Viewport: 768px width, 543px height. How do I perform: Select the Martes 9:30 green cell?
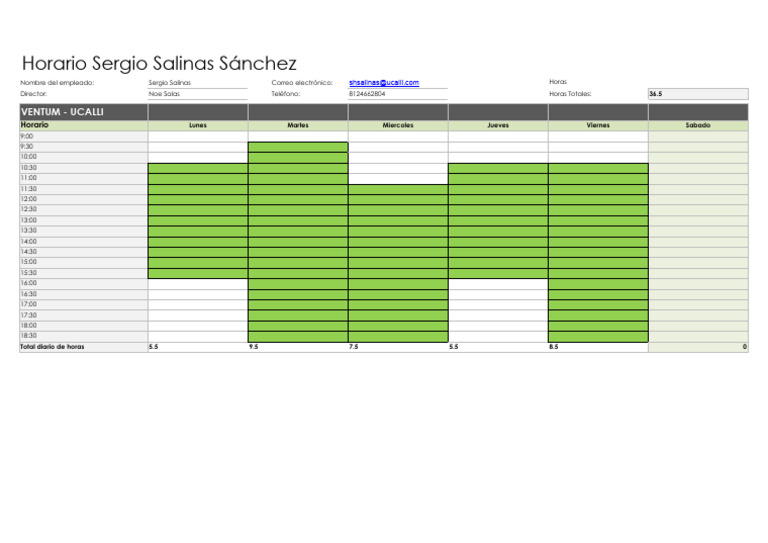298,147
